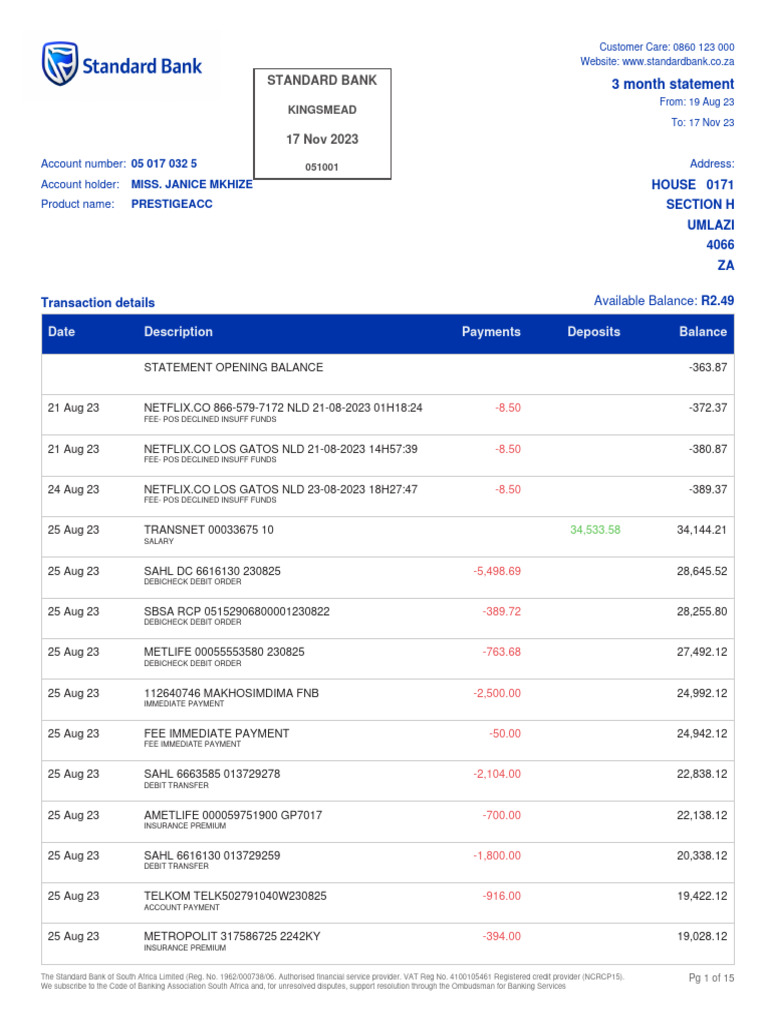Click the SAHL DC 6616130 230825 description
768x1024 pixels.
click(x=212, y=571)
